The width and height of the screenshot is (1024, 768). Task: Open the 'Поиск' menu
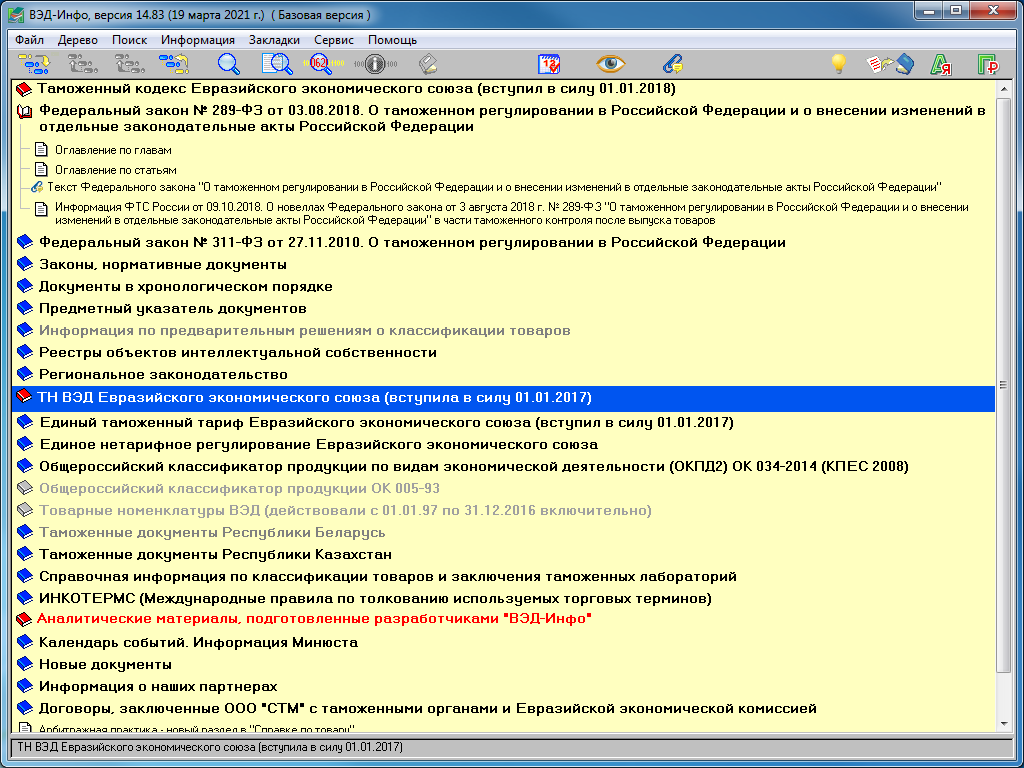[129, 40]
